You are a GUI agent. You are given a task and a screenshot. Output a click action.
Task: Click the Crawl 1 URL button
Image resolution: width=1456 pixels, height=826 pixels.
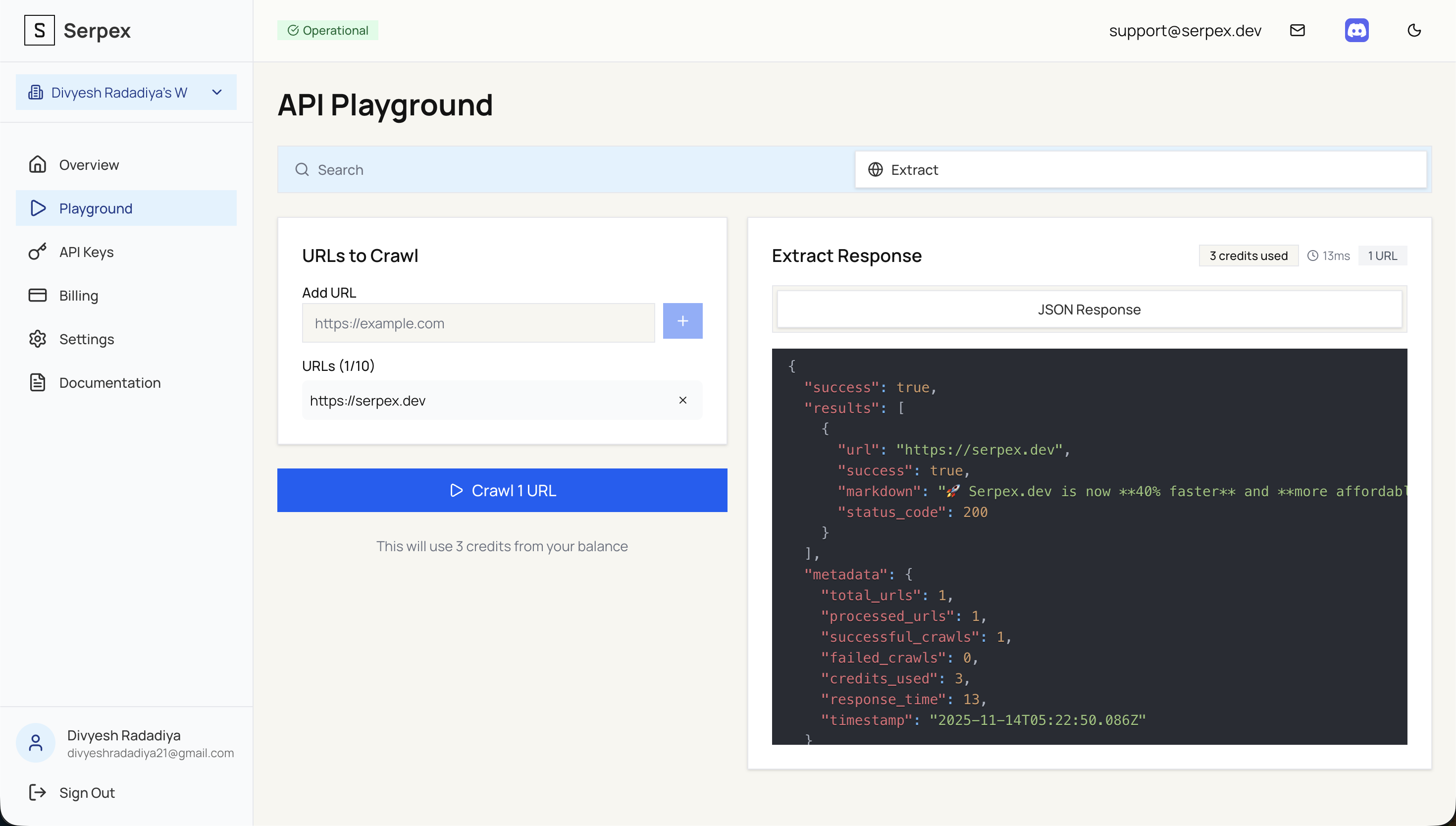[502, 490]
